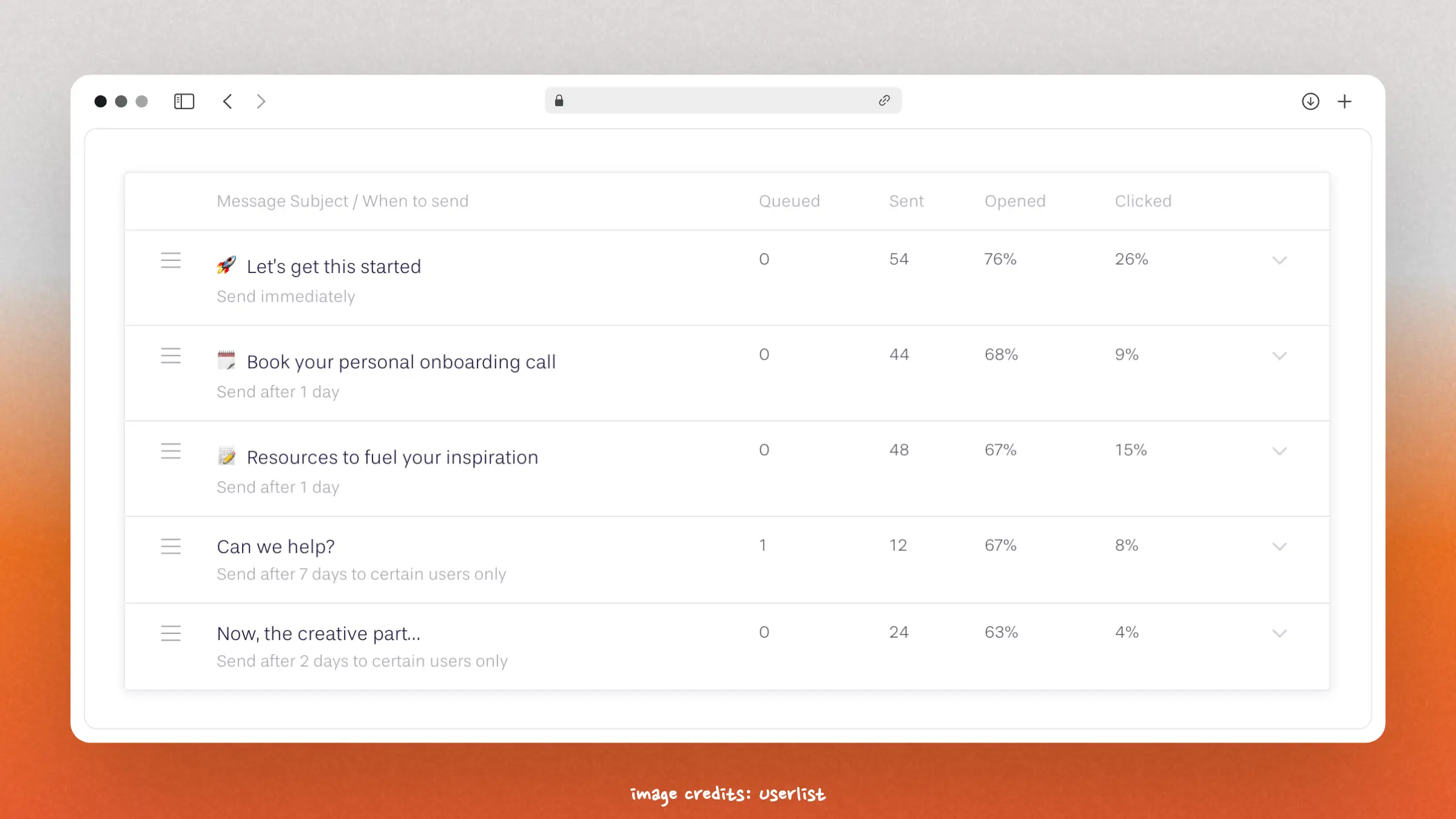This screenshot has width=1456, height=819.
Task: Open the 'Let's get this started' message
Action: (x=334, y=266)
